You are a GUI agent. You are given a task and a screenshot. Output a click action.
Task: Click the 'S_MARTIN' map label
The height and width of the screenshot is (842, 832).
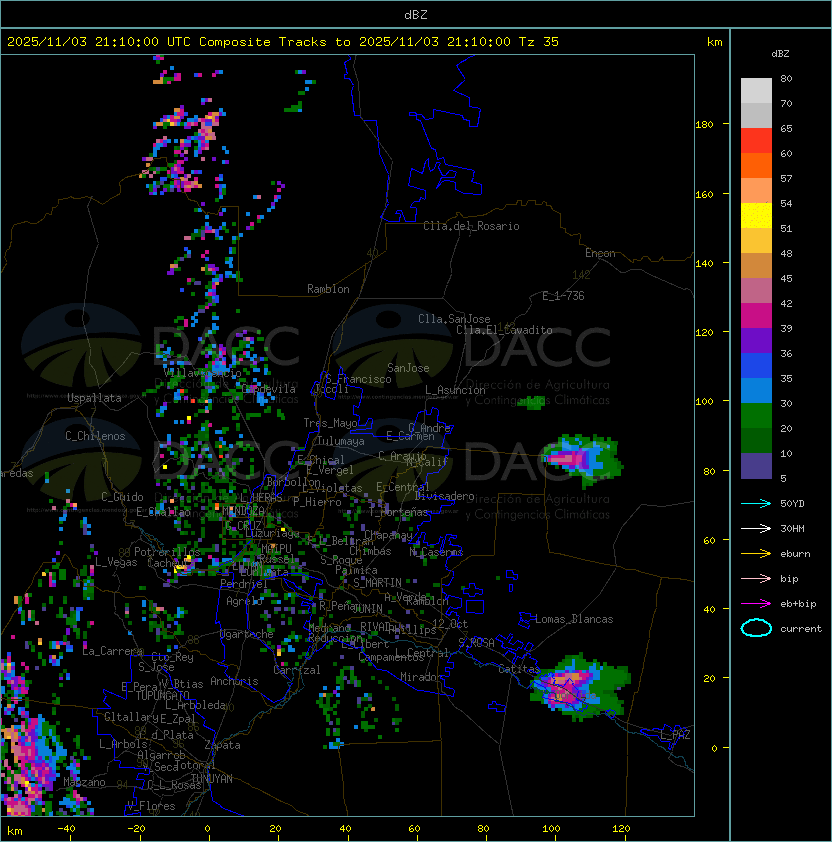(x=377, y=583)
